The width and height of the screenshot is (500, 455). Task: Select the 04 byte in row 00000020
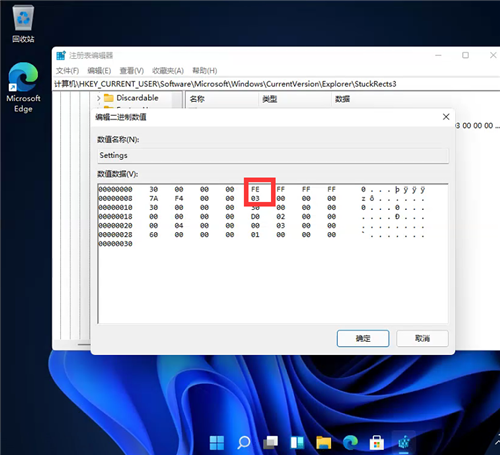(x=179, y=226)
